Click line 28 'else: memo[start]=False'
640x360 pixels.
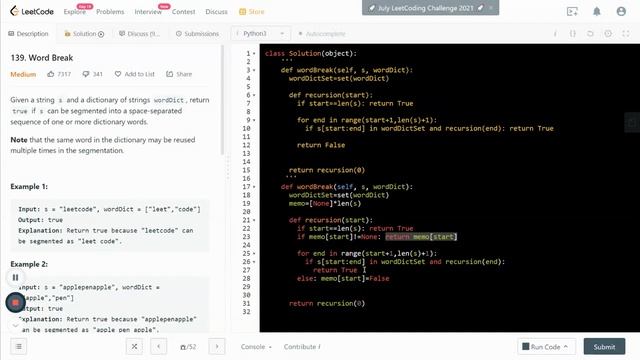pyautogui.click(x=343, y=278)
